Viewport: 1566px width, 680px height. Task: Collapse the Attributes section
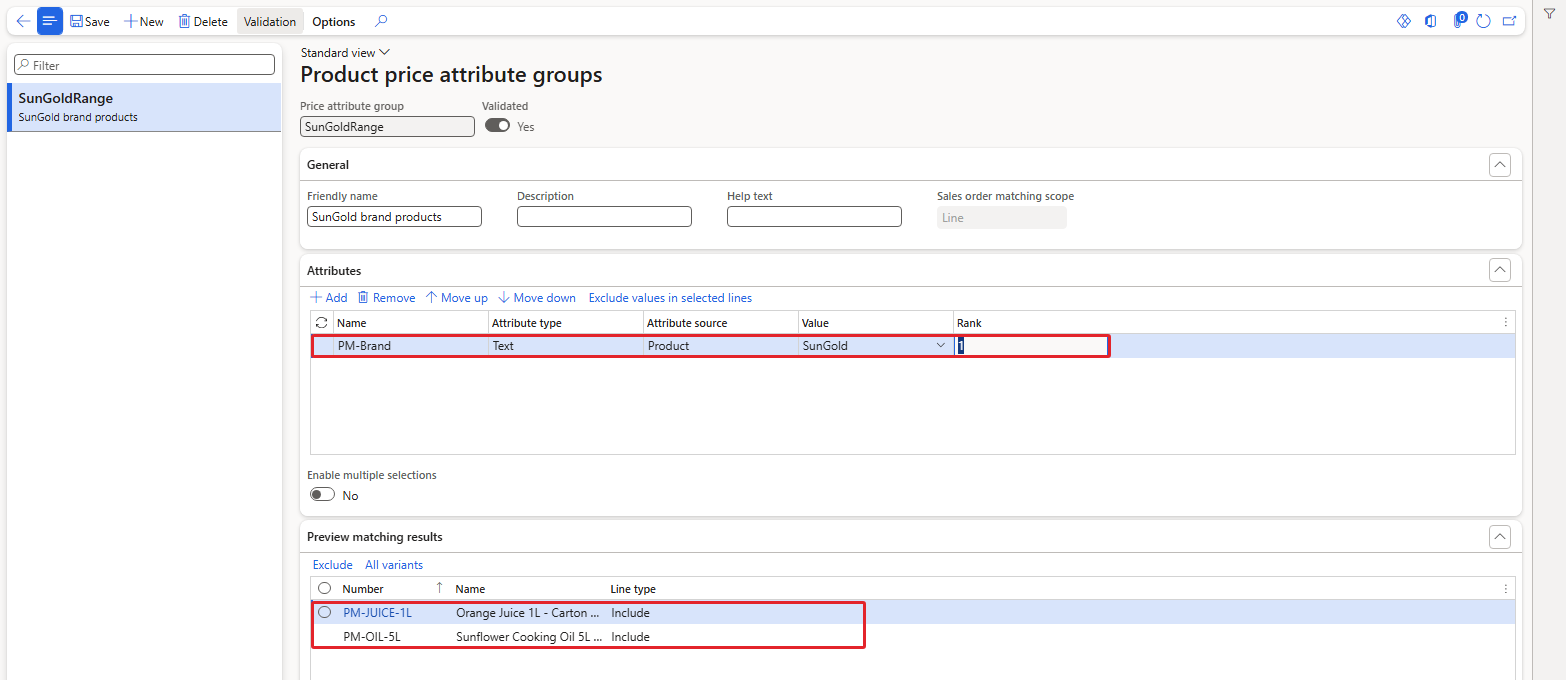pos(1499,270)
